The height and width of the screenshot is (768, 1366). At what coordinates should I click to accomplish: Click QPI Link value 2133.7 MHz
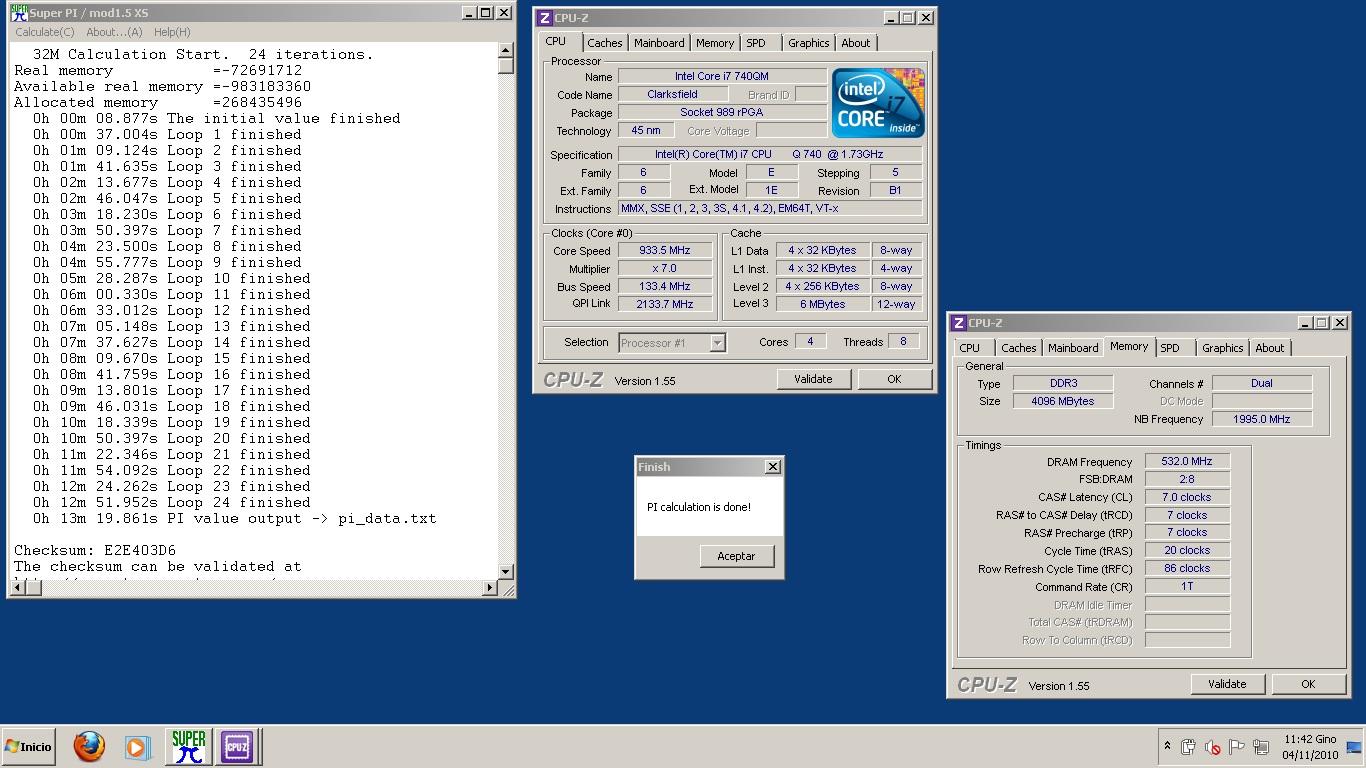click(665, 304)
